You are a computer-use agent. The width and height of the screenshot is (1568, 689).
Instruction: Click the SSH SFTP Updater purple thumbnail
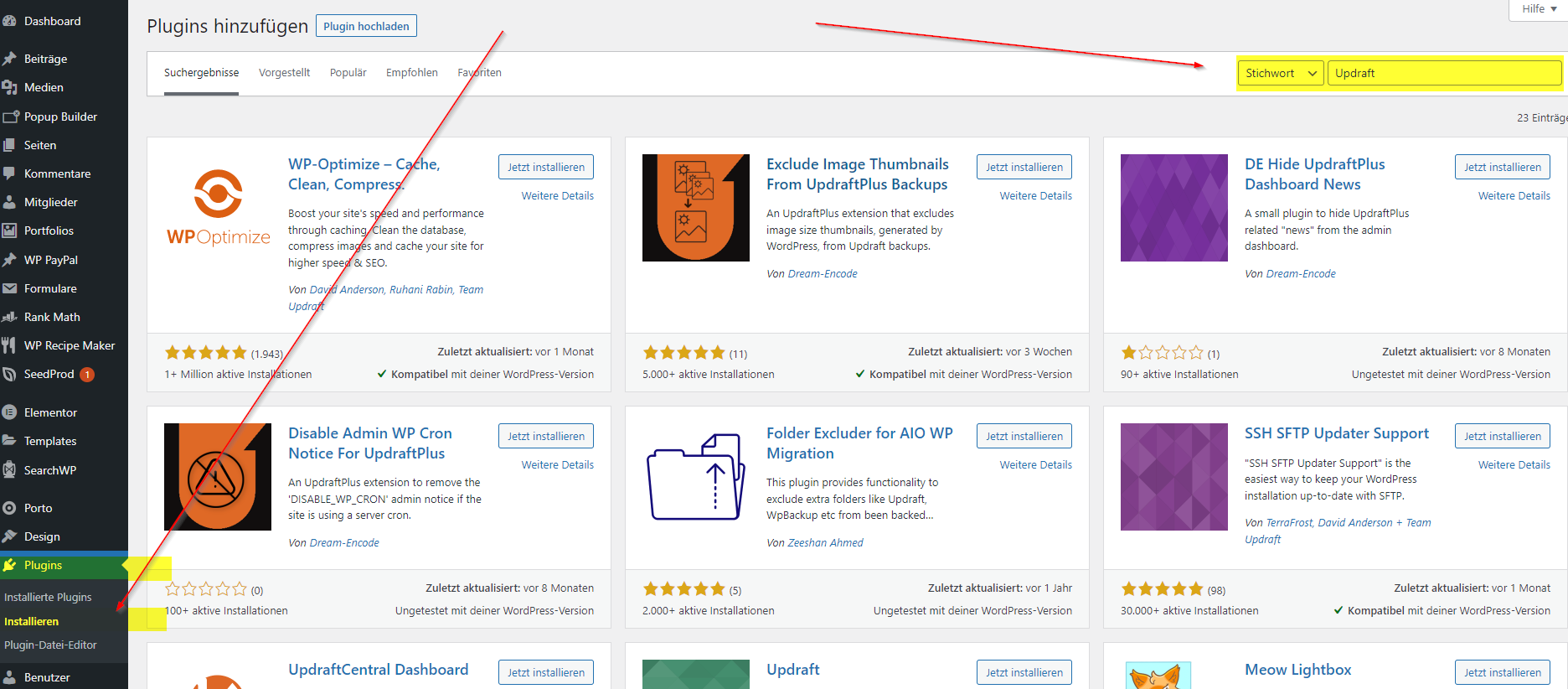pyautogui.click(x=1174, y=477)
